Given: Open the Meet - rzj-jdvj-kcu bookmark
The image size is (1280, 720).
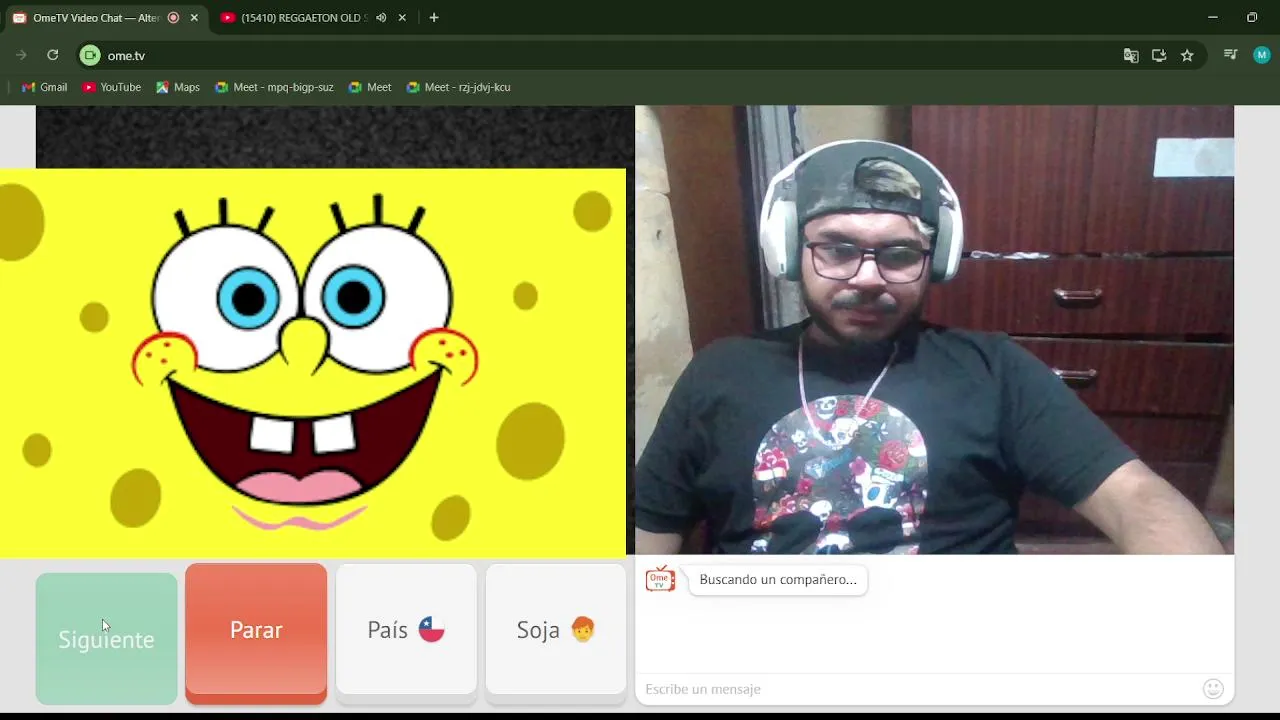Looking at the screenshot, I should pyautogui.click(x=458, y=87).
